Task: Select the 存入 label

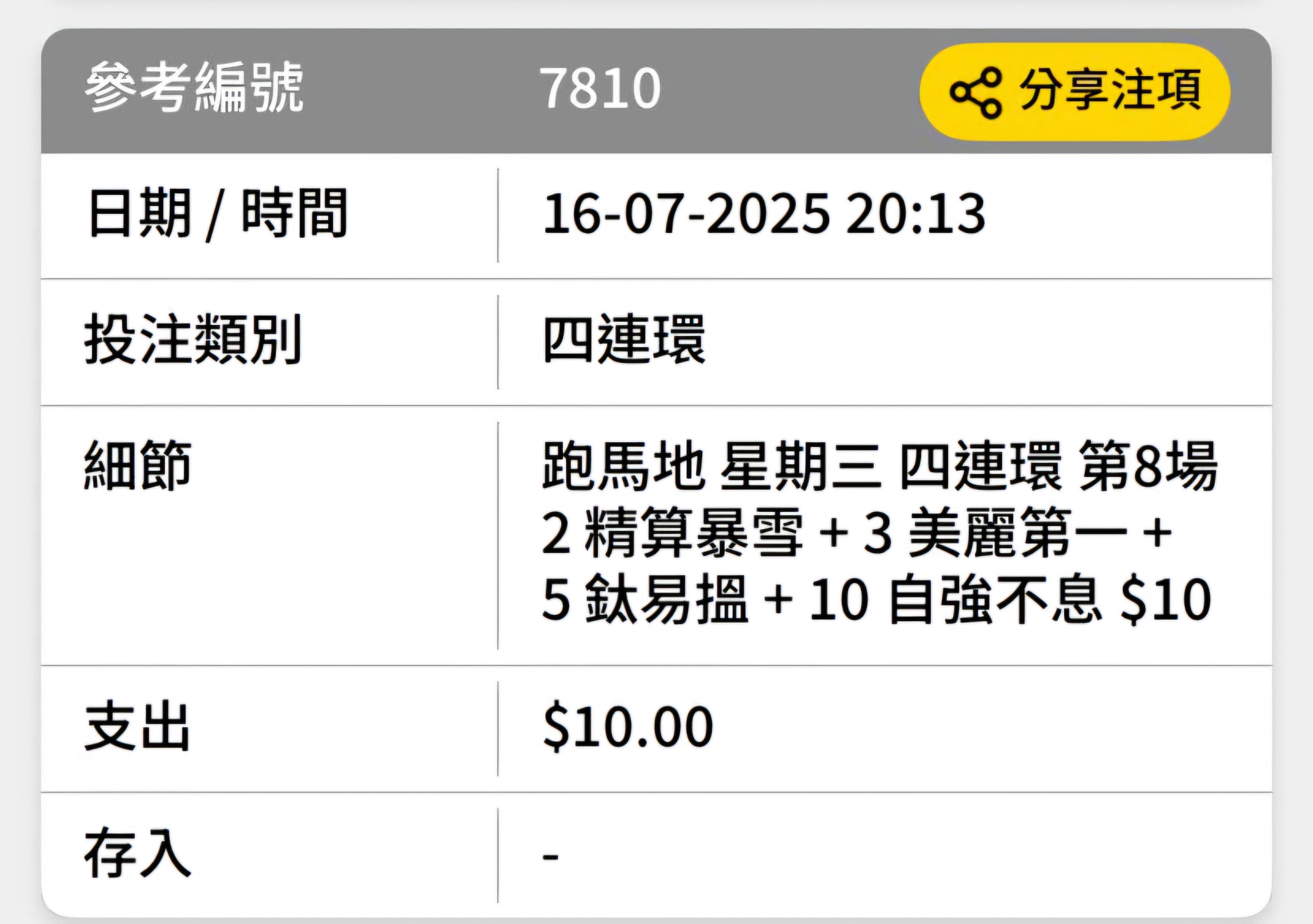Action: pyautogui.click(x=137, y=854)
